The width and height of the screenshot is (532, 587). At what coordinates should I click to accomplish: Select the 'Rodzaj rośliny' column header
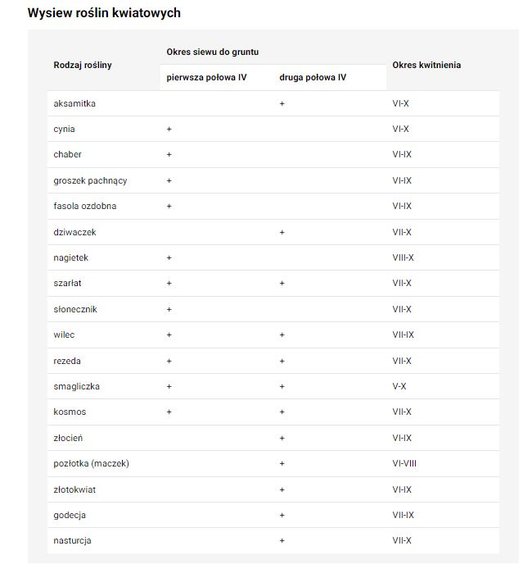(83, 65)
